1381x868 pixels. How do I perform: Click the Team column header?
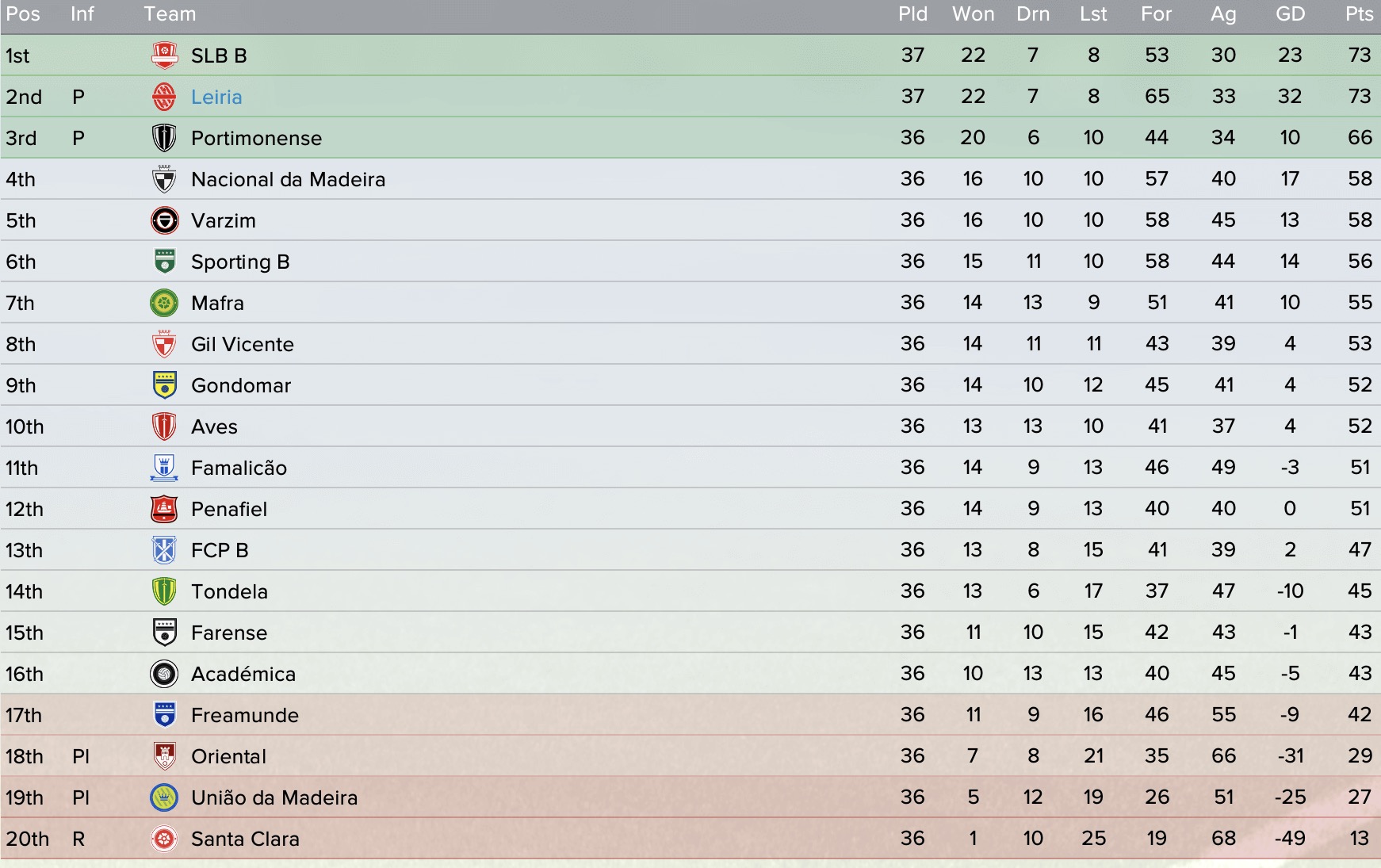point(170,14)
